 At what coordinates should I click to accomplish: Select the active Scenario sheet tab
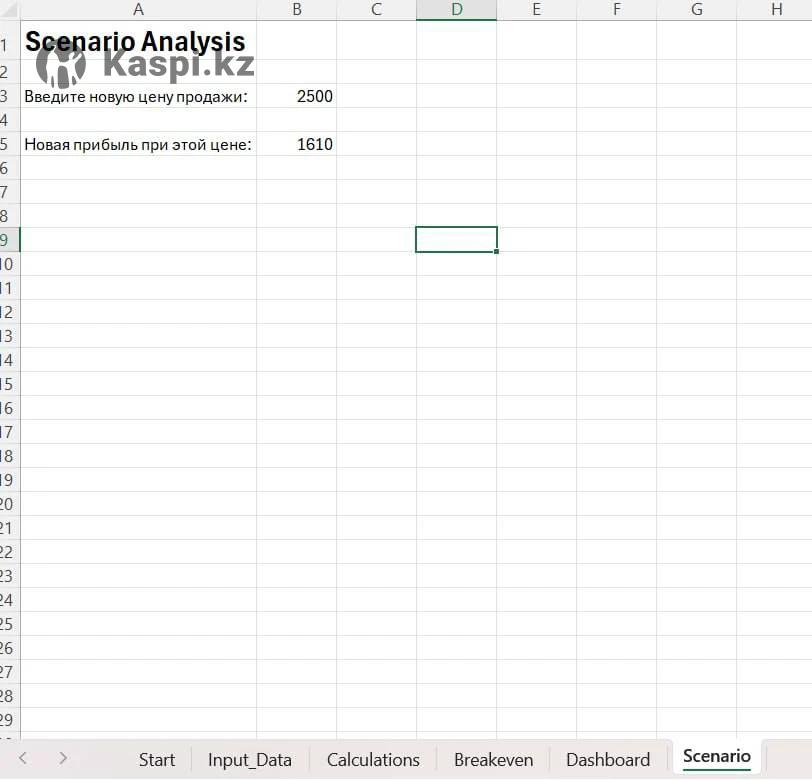tap(716, 756)
